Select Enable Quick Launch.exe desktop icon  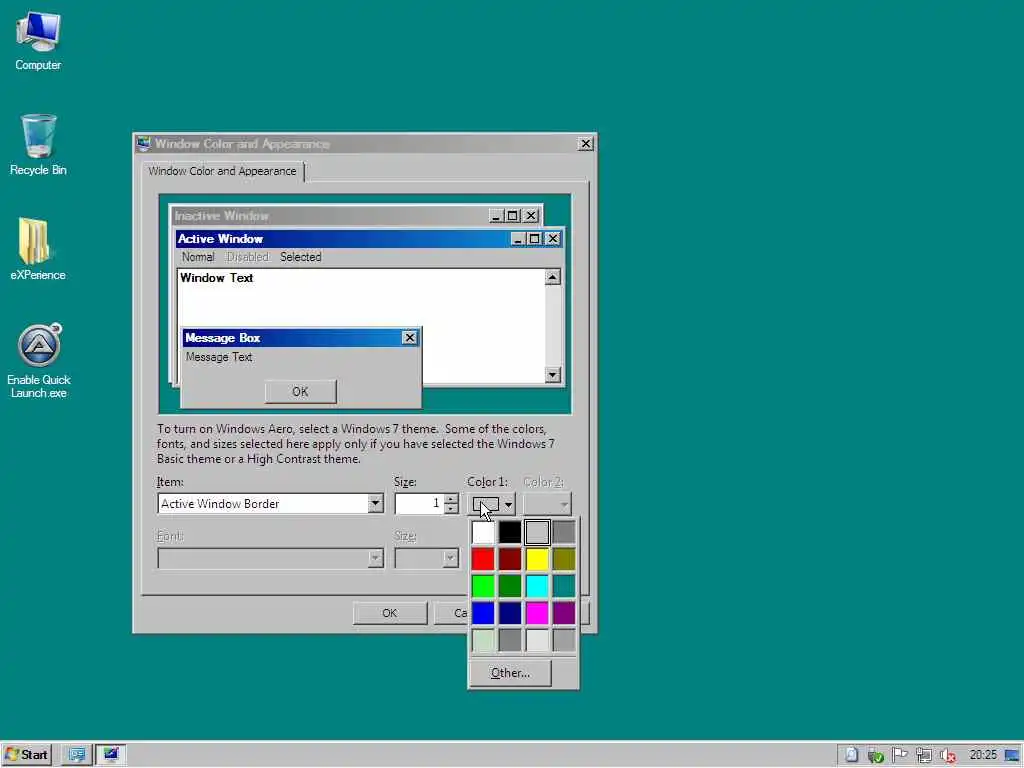[39, 360]
